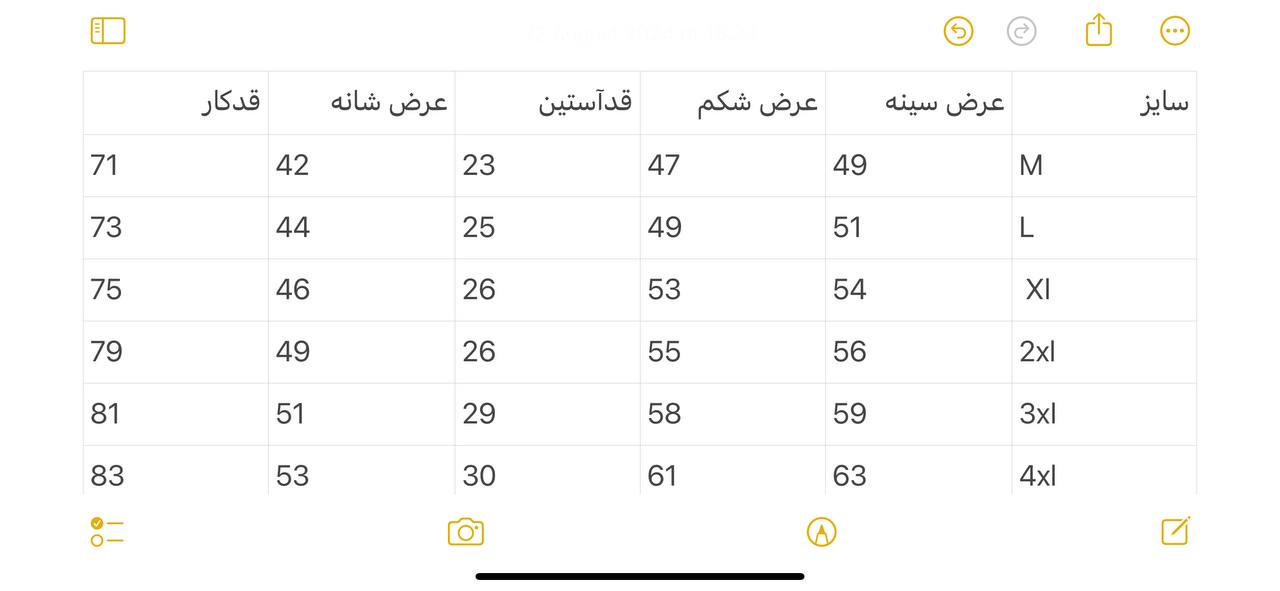Tap the undo arrow icon

click(958, 31)
